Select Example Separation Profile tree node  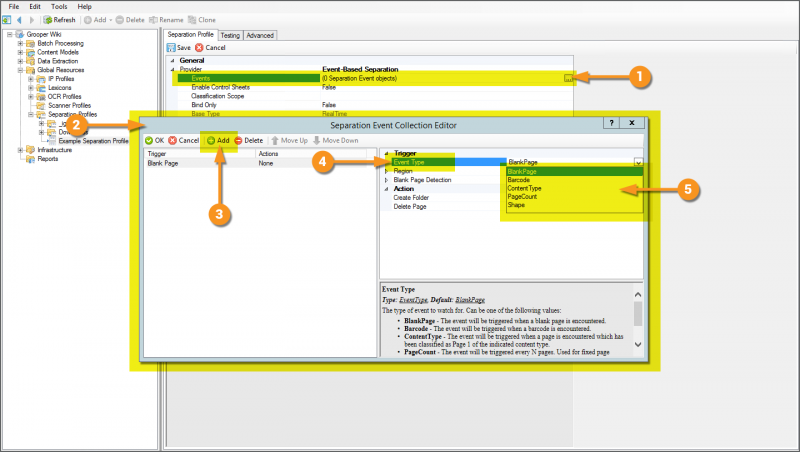(x=93, y=141)
